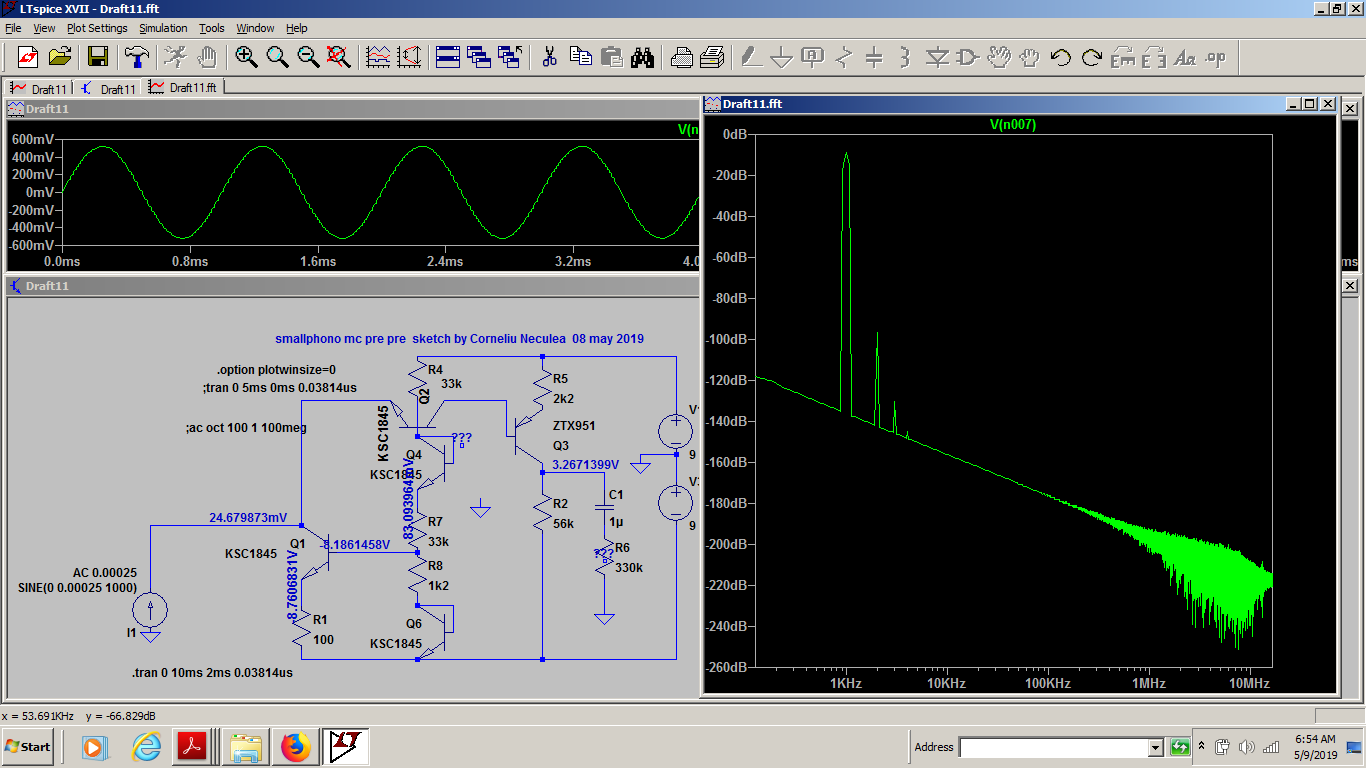Launch Internet Explorer from taskbar
Viewport: 1366px width, 768px height.
(x=146, y=747)
